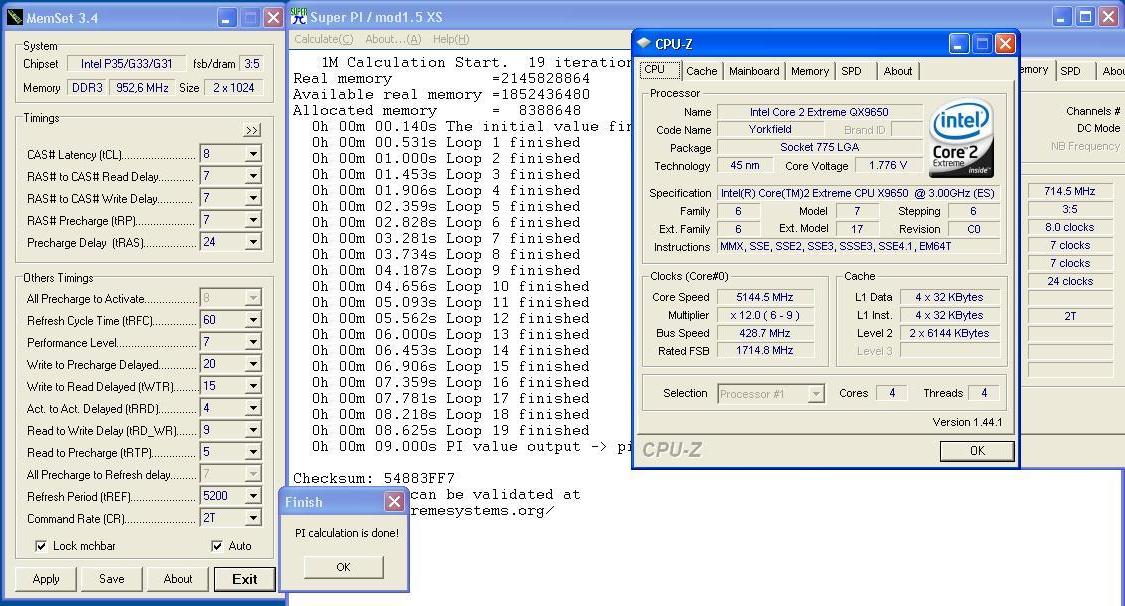Click the 714.5 MHz value in background CPU-Z
The image size is (1125, 606).
coord(1069,191)
